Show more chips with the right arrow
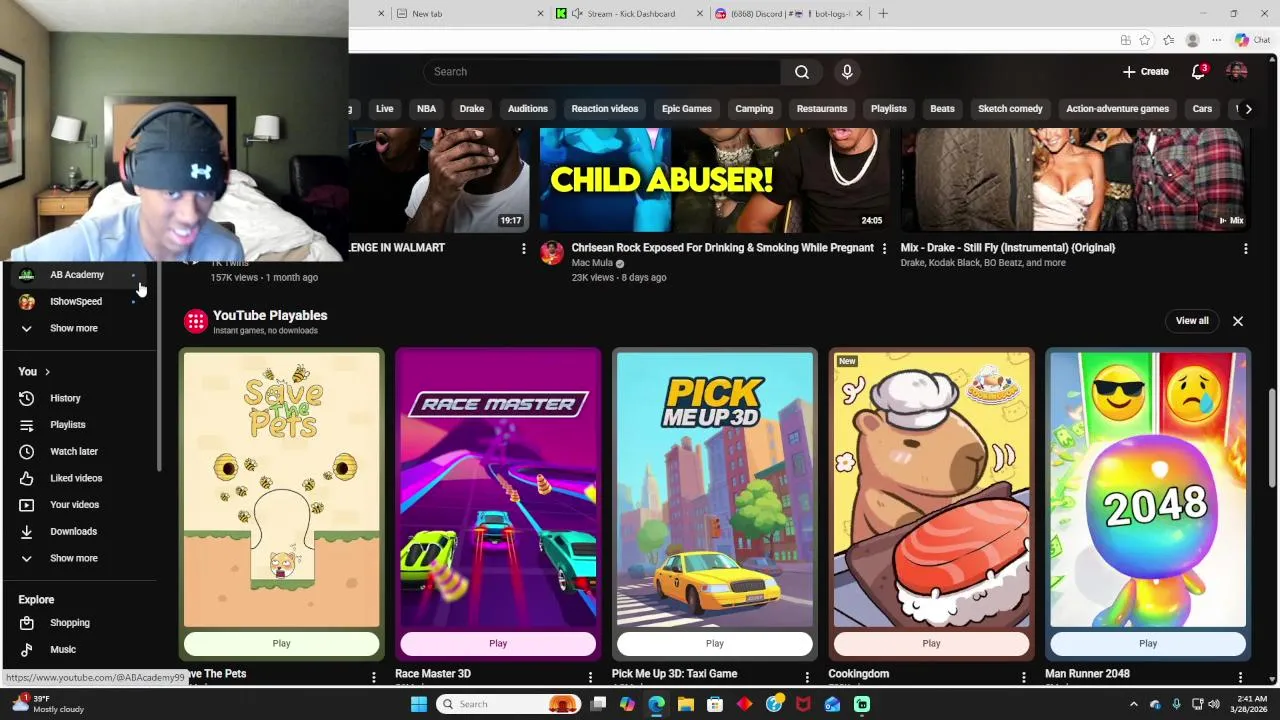Viewport: 1280px width, 720px height. tap(1248, 109)
